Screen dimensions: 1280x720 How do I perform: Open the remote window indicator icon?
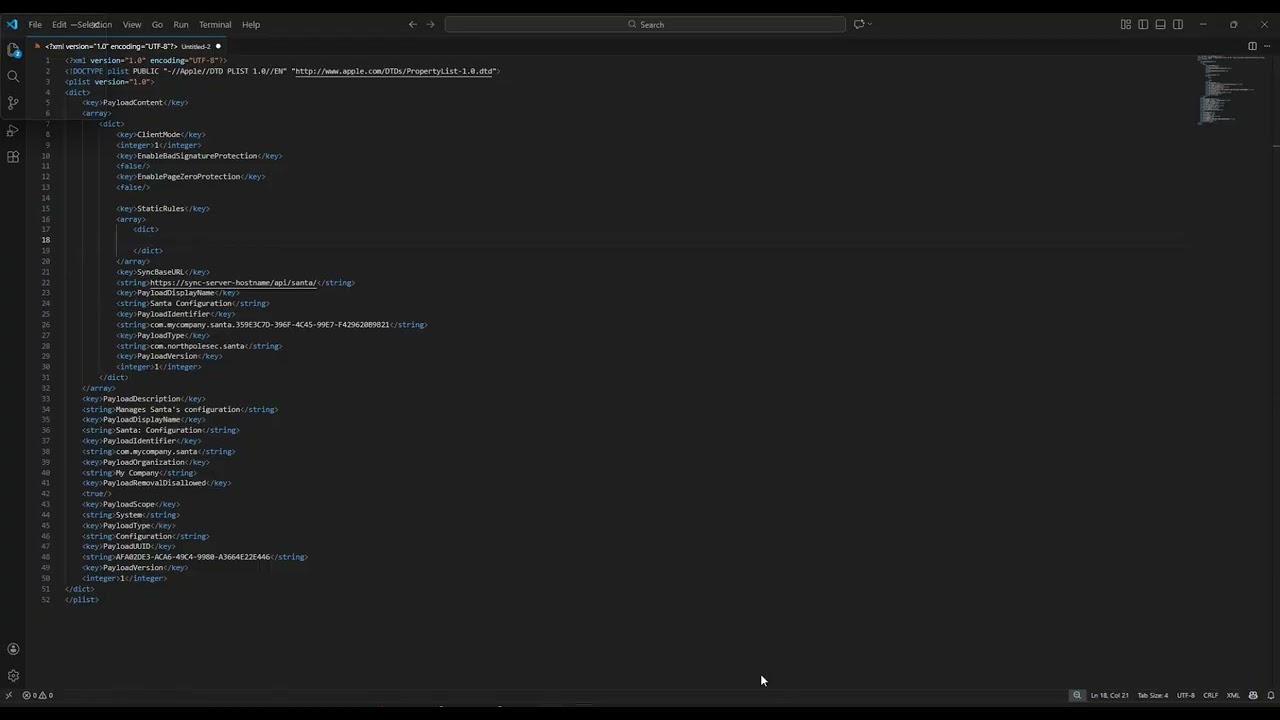point(9,695)
